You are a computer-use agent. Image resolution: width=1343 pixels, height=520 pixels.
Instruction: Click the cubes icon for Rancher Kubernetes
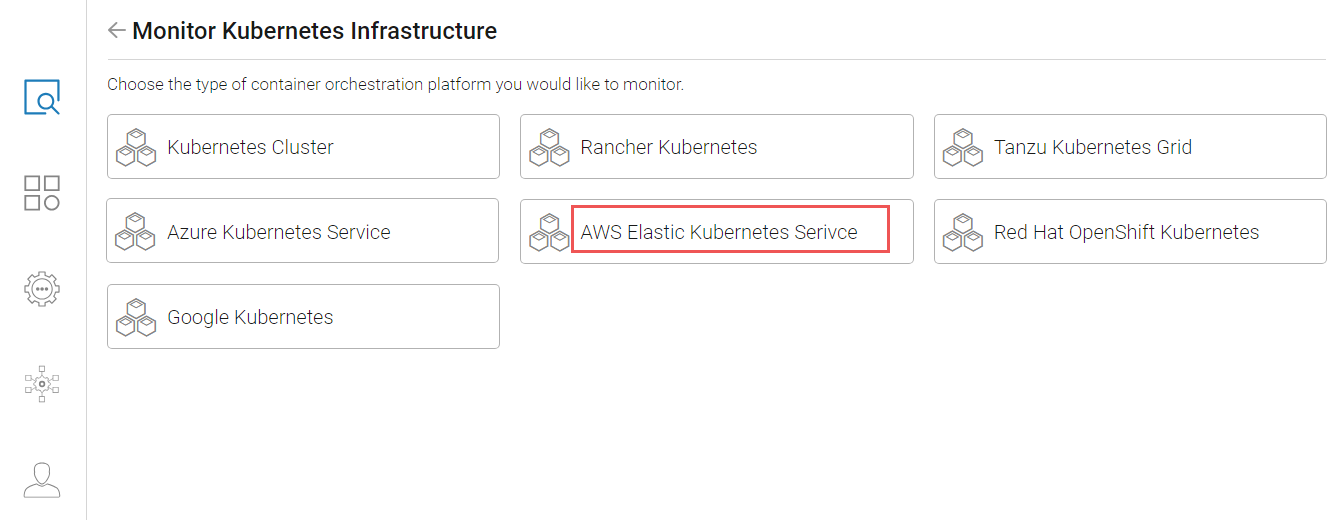[549, 147]
